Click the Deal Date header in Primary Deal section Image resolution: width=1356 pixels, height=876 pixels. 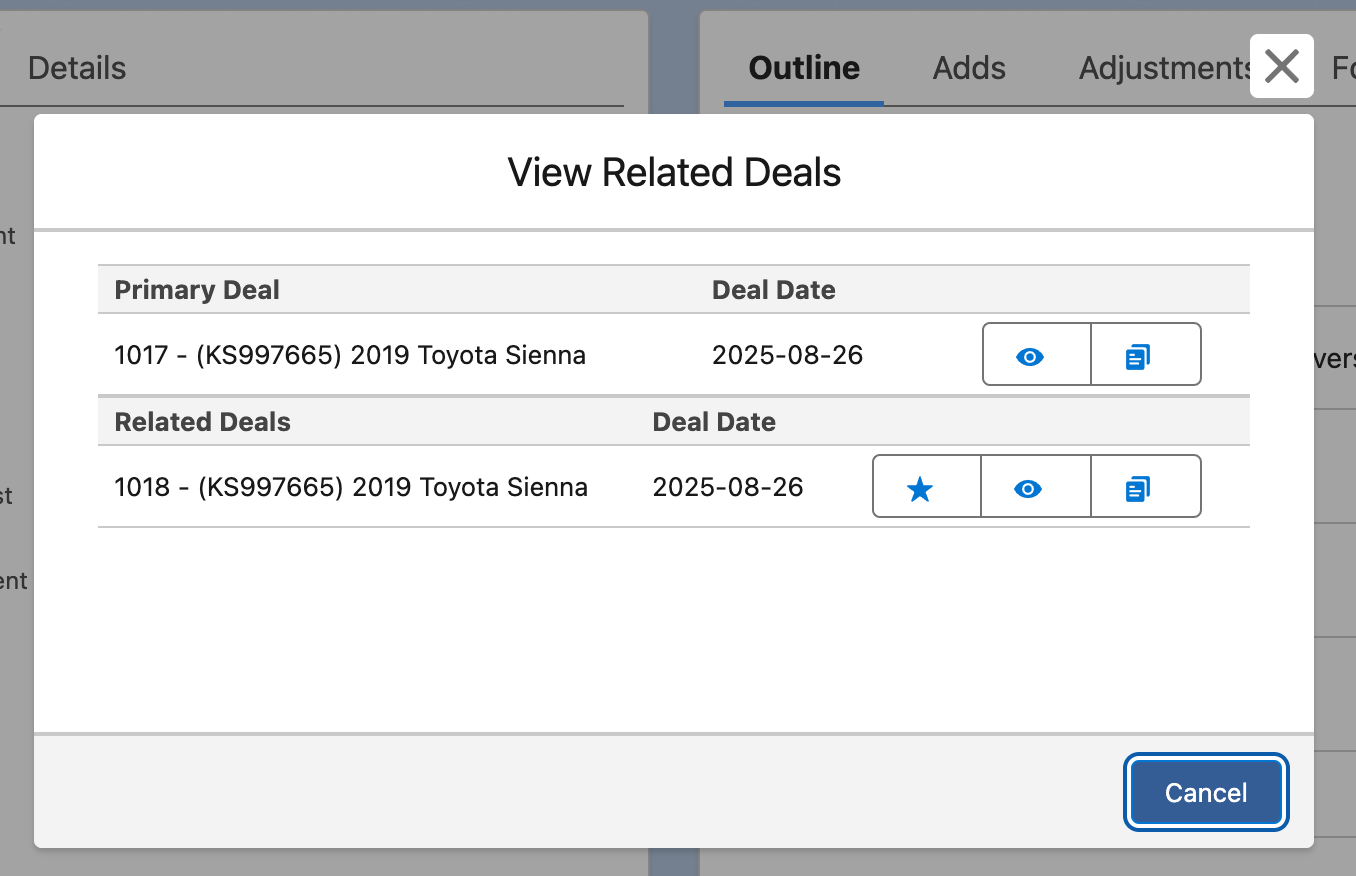[774, 290]
